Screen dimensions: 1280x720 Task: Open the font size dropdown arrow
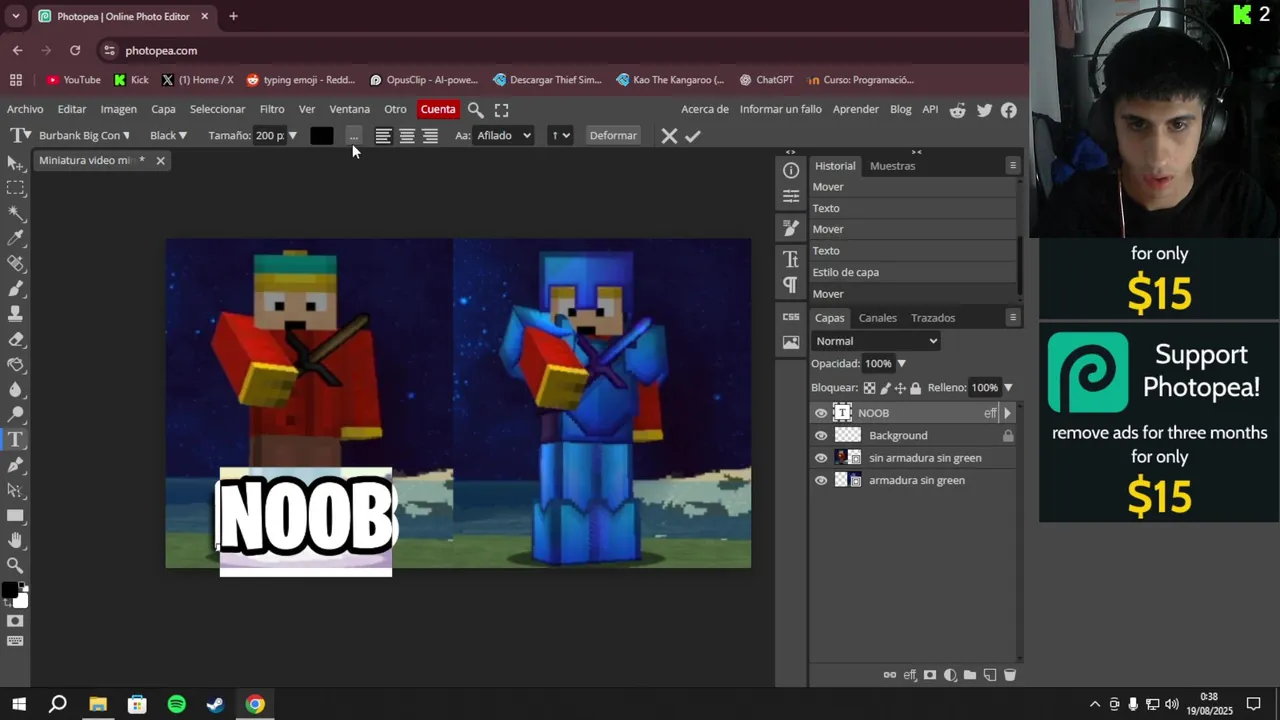point(292,136)
